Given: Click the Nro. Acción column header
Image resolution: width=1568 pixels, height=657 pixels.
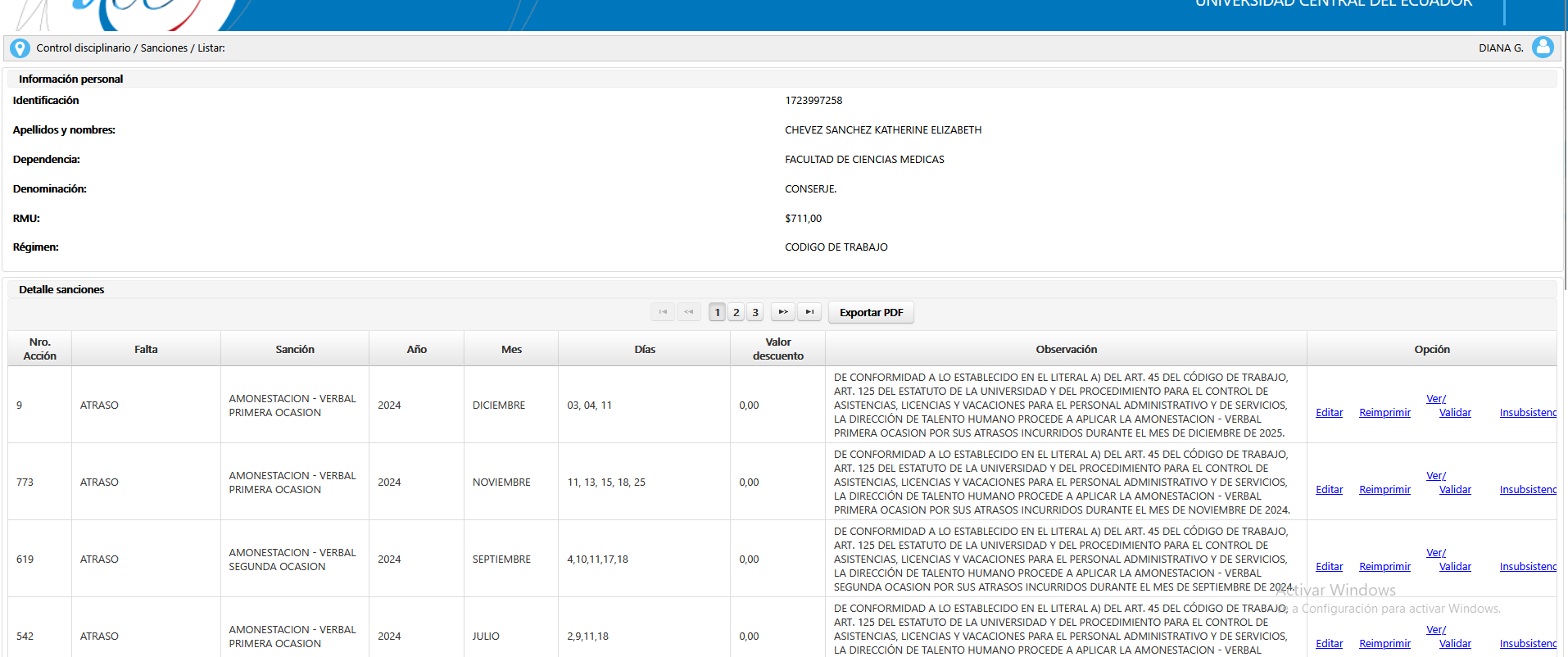Looking at the screenshot, I should 39,349.
